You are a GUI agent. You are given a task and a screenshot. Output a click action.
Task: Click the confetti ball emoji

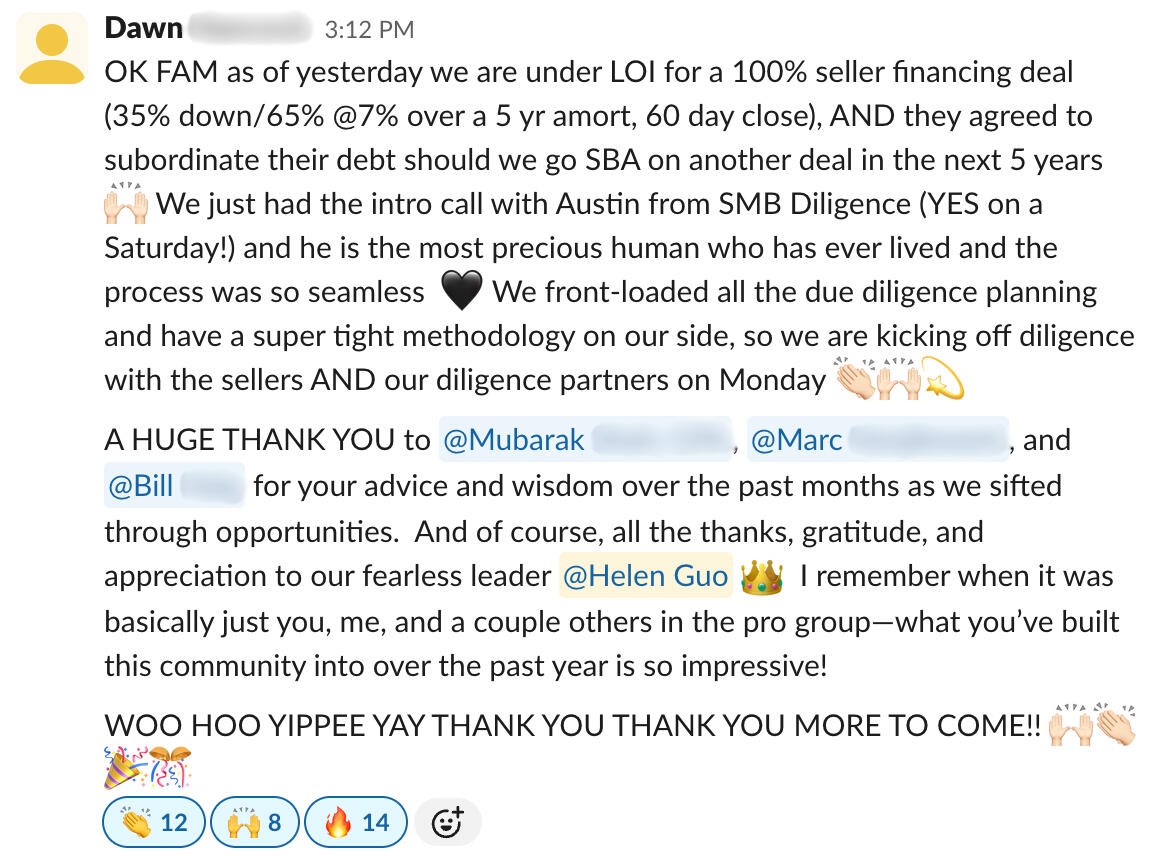click(x=170, y=768)
